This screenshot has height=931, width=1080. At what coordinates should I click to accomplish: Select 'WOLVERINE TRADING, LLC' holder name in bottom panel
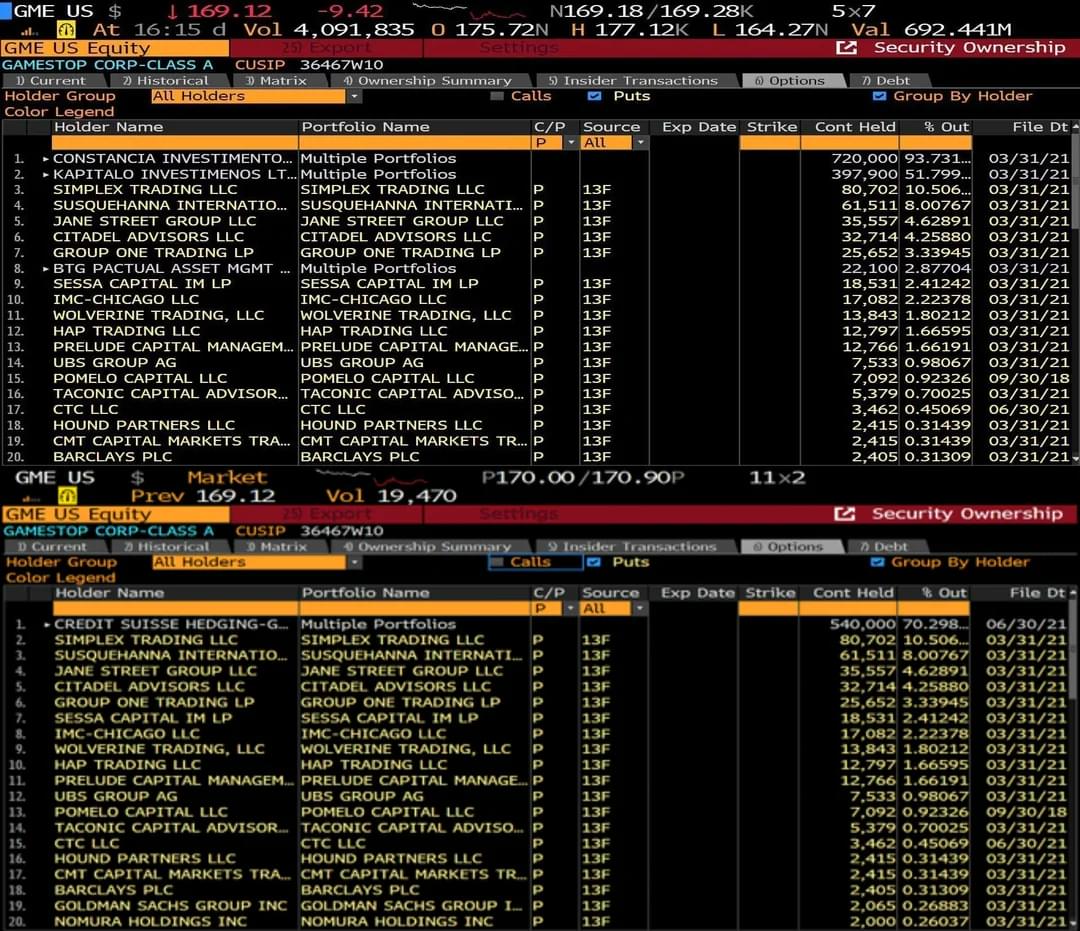(x=159, y=750)
